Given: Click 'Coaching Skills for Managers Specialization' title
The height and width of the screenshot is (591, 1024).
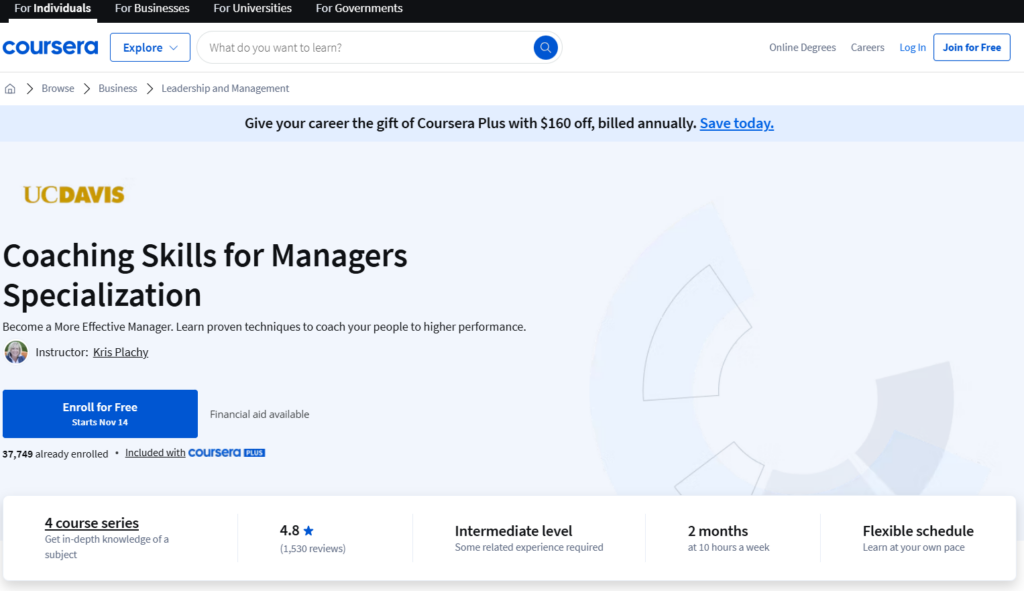Looking at the screenshot, I should (205, 275).
